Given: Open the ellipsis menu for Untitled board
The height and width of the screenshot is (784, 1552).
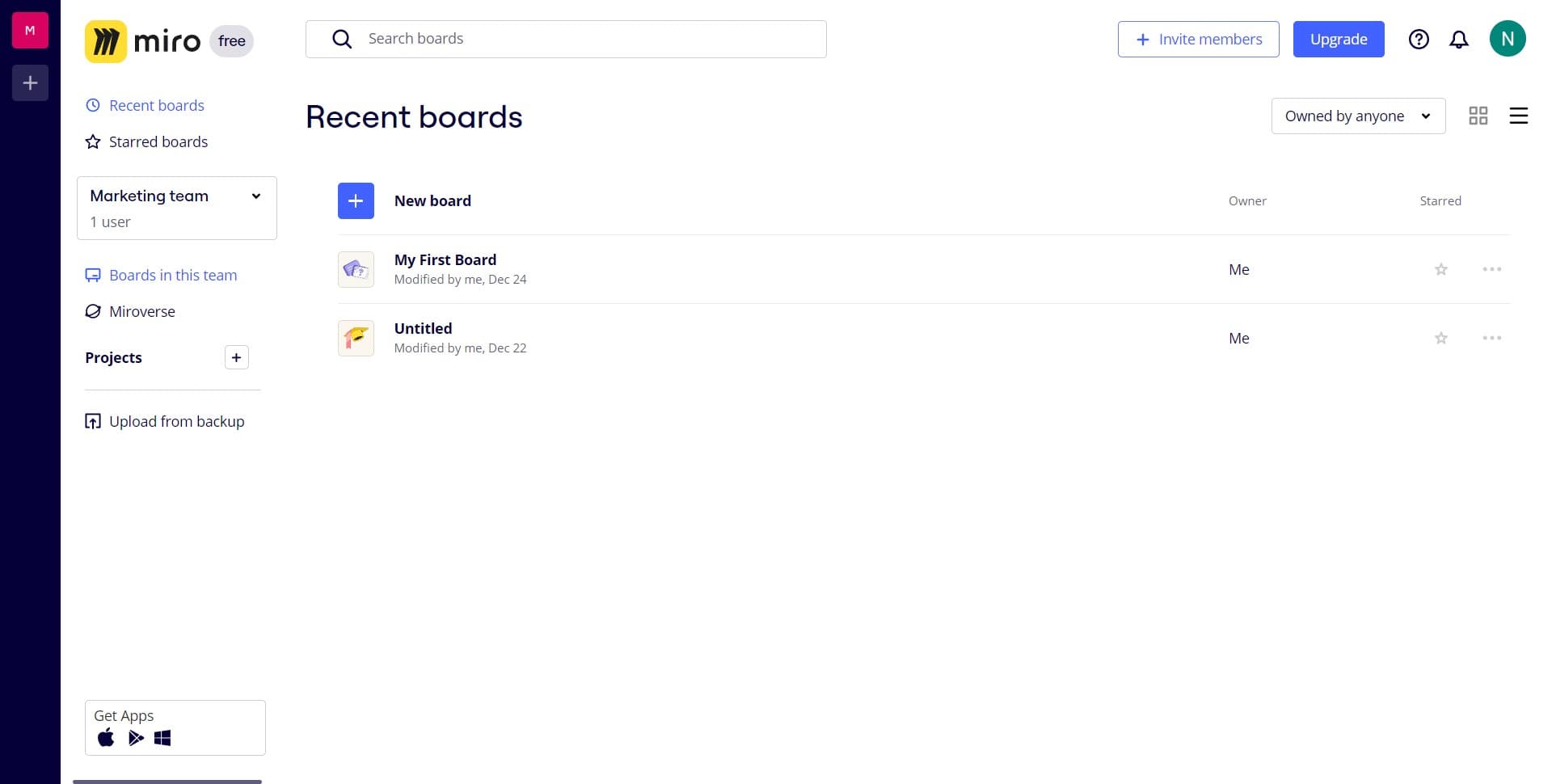Looking at the screenshot, I should coord(1491,338).
